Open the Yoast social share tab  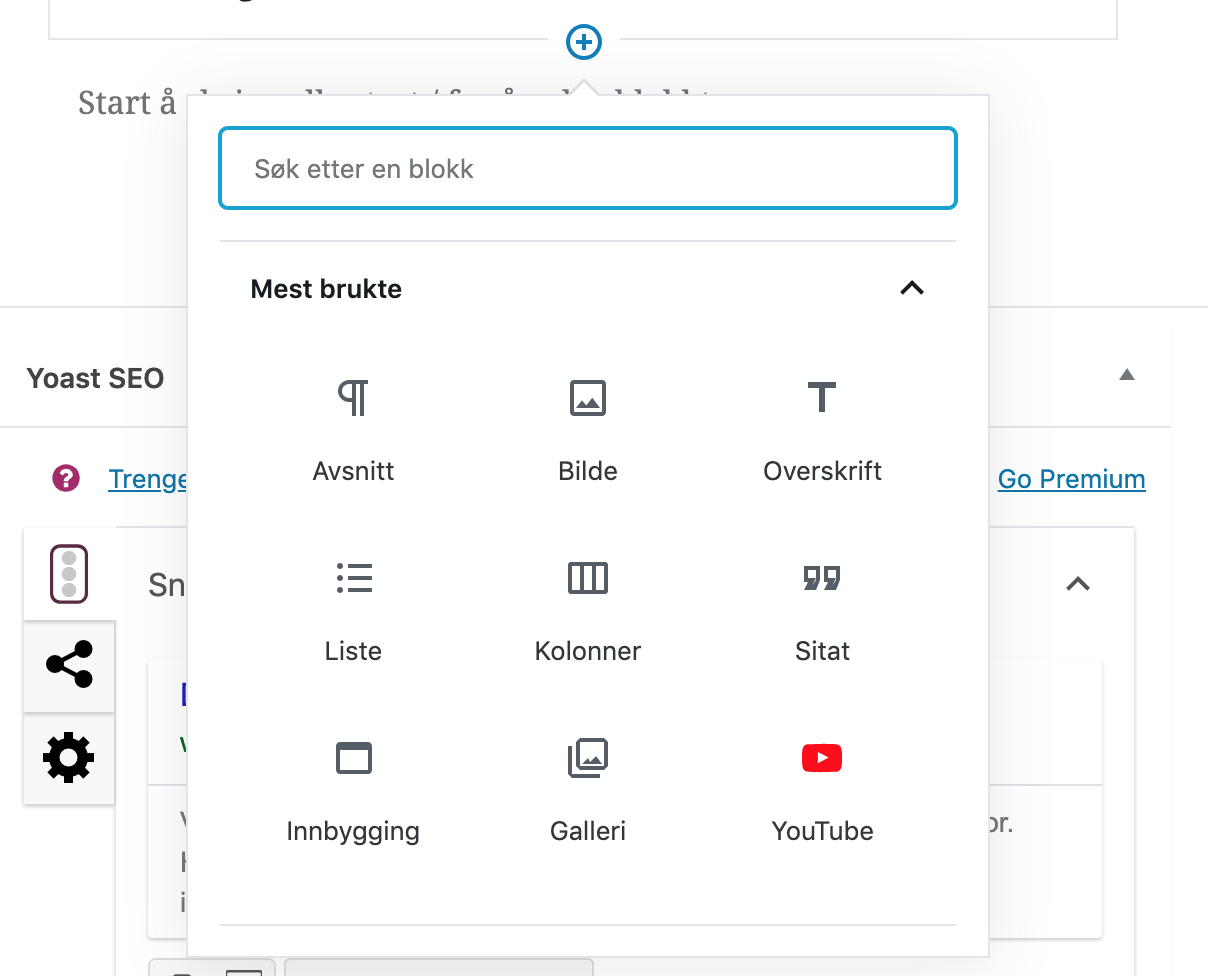tap(69, 665)
